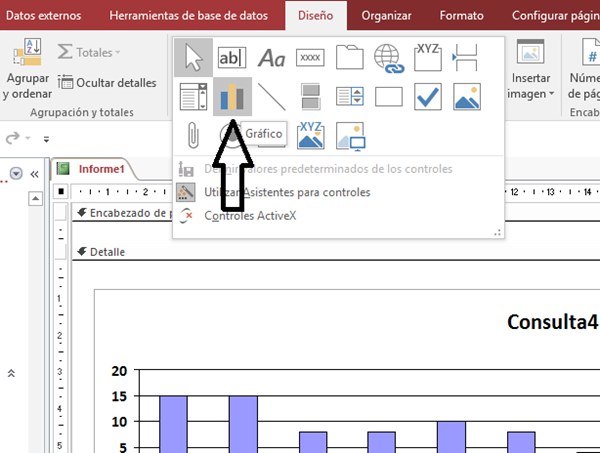Select the Check Box control

tap(428, 96)
